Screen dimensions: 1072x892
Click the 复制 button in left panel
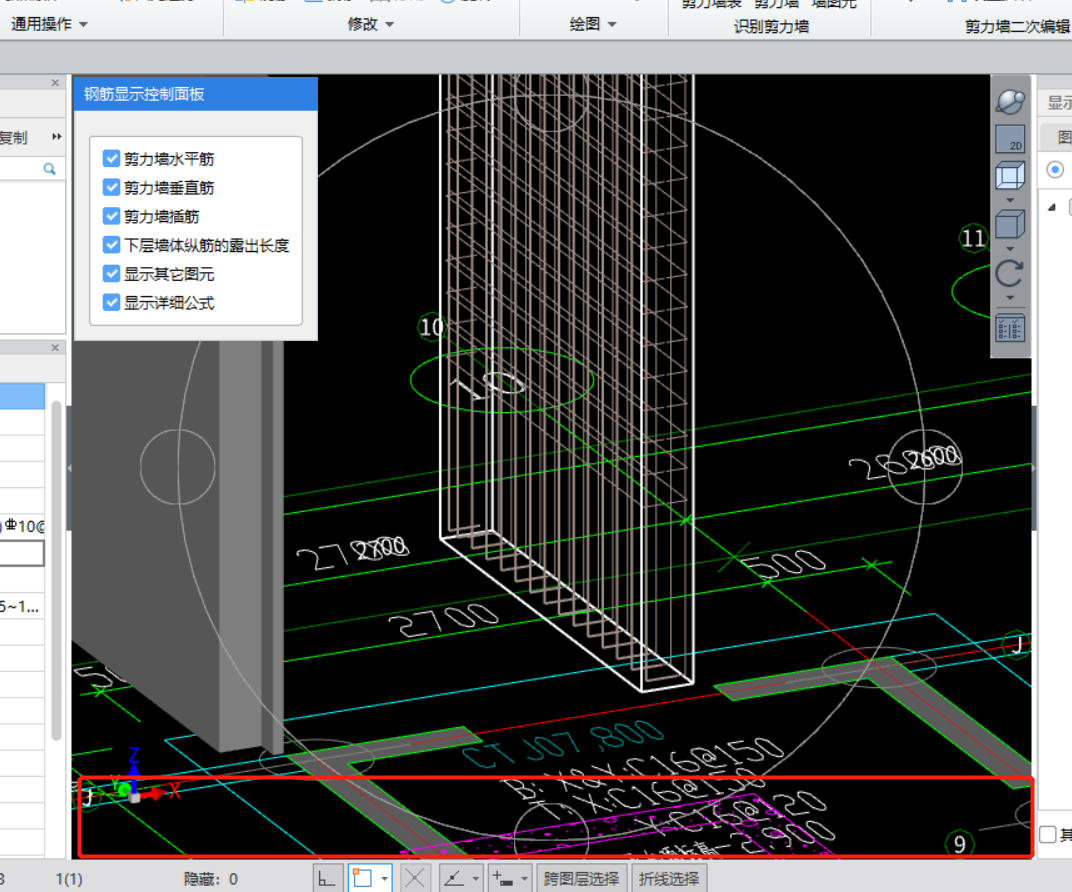[x=14, y=137]
